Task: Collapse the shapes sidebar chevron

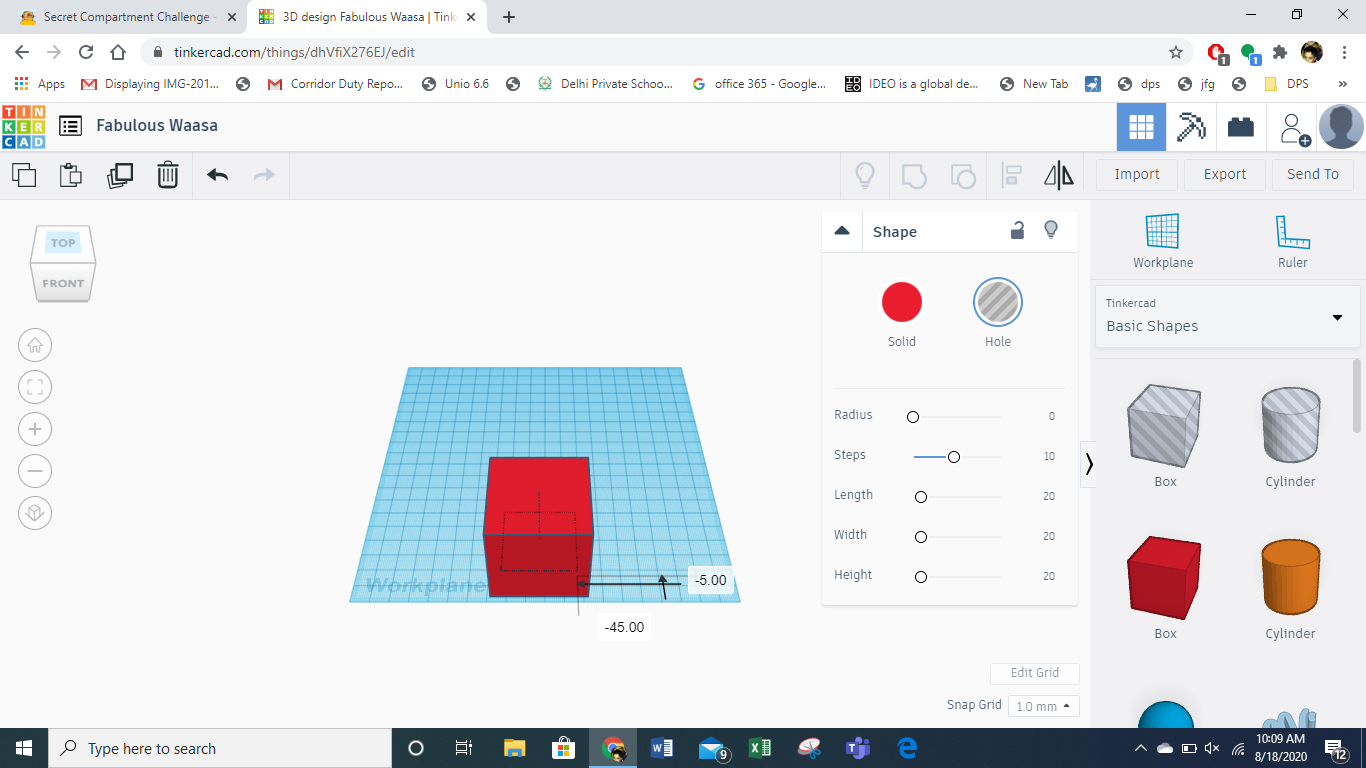Action: pos(1089,464)
